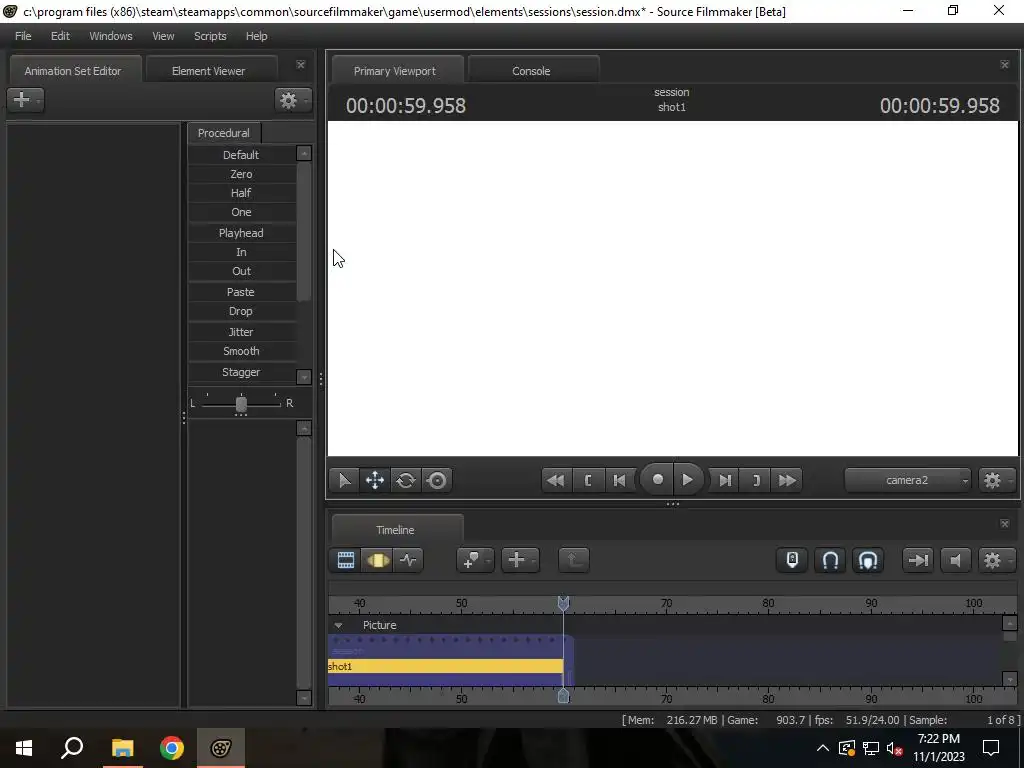Apply the Default procedural preset
The height and width of the screenshot is (768, 1024).
(241, 155)
